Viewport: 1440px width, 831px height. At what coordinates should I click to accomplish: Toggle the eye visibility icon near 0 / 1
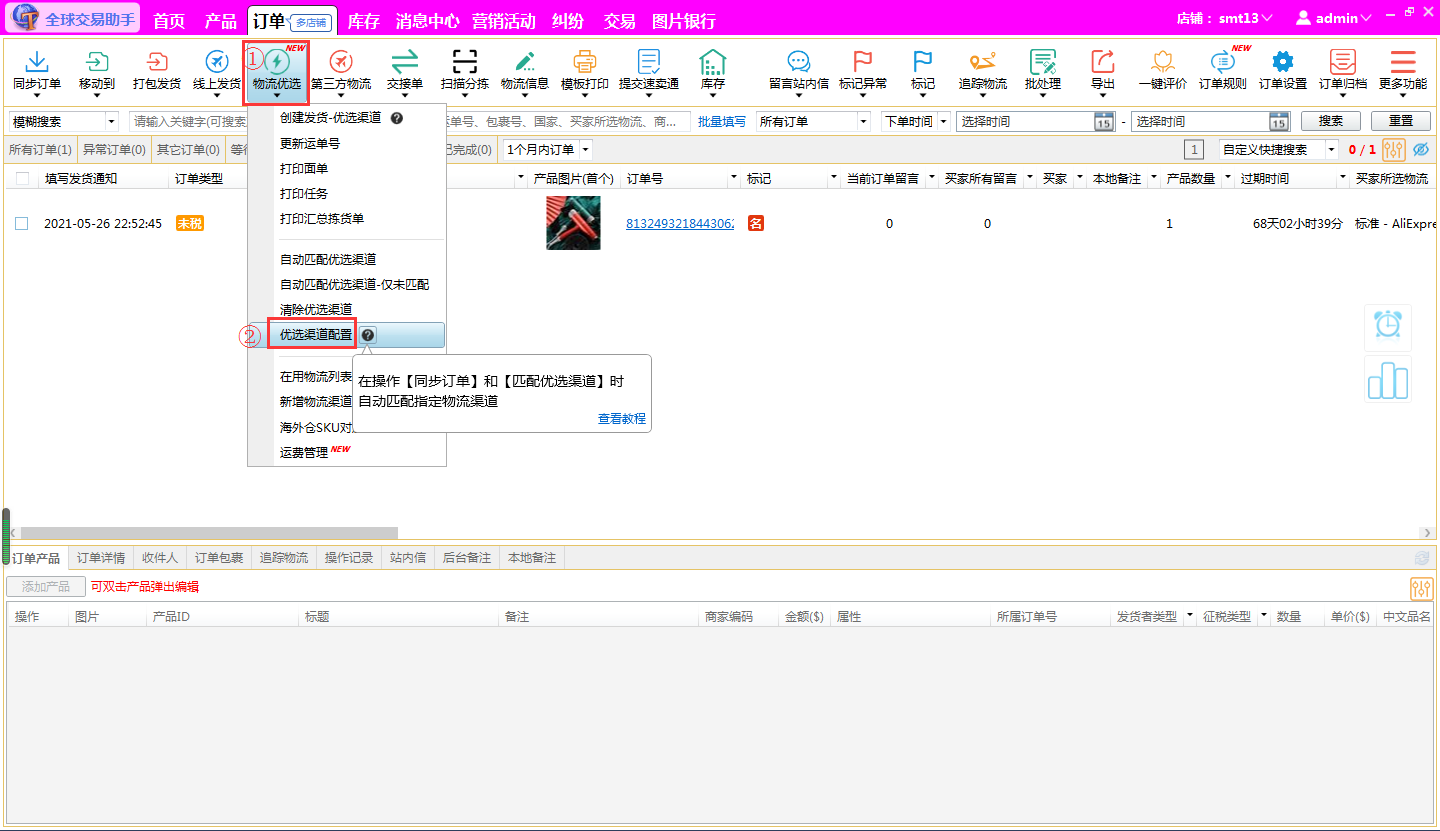click(1421, 150)
